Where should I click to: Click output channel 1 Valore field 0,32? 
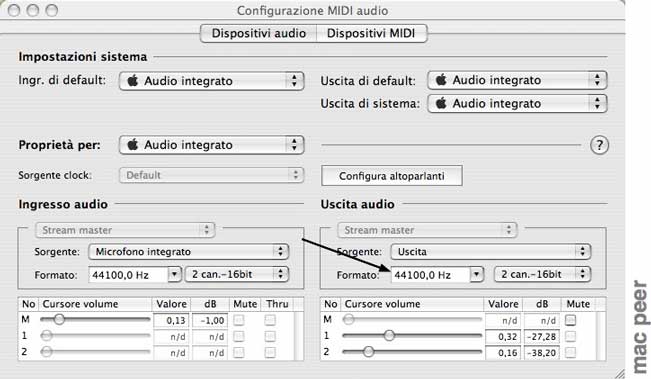[503, 337]
